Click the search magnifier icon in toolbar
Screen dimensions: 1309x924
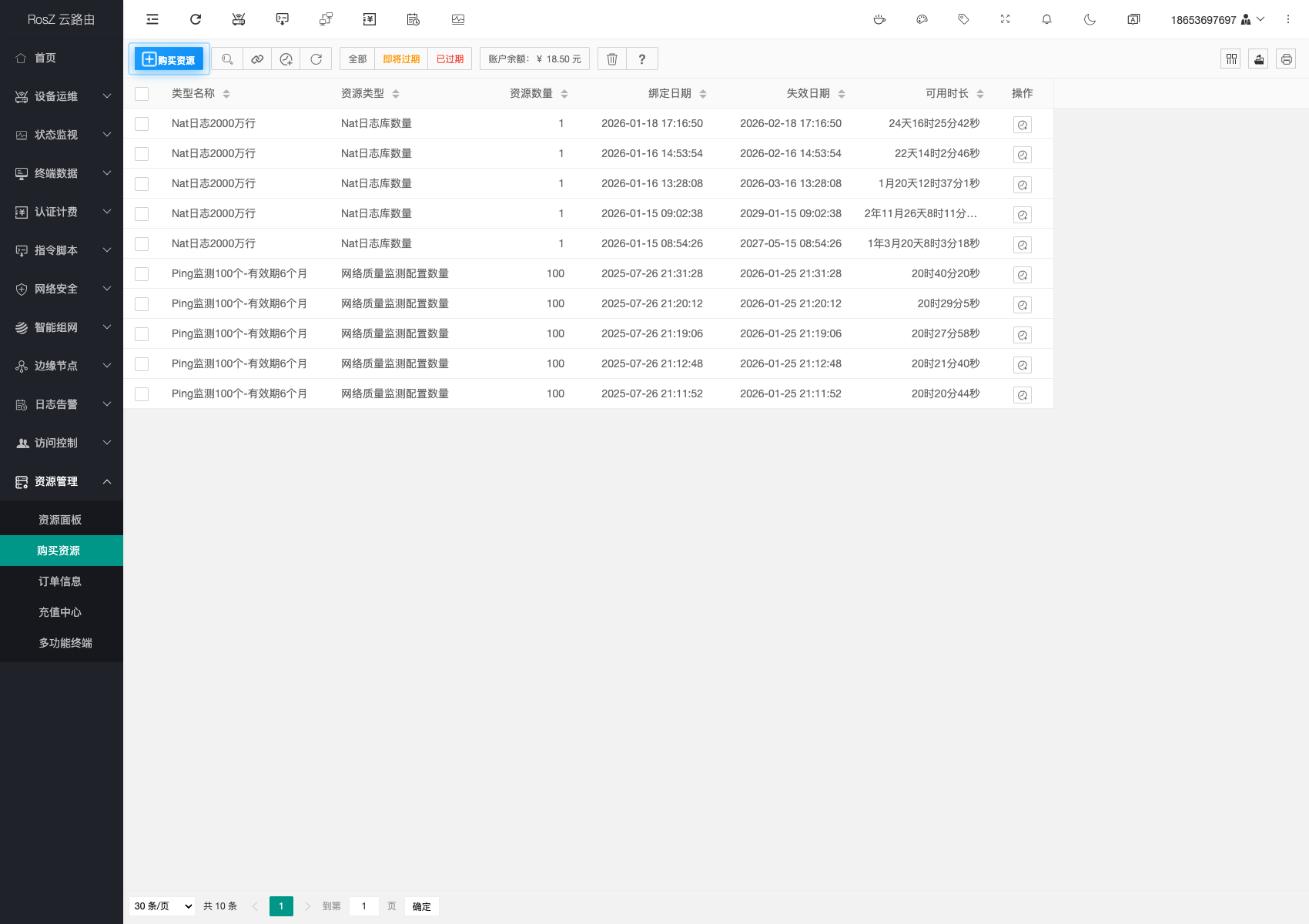(227, 59)
